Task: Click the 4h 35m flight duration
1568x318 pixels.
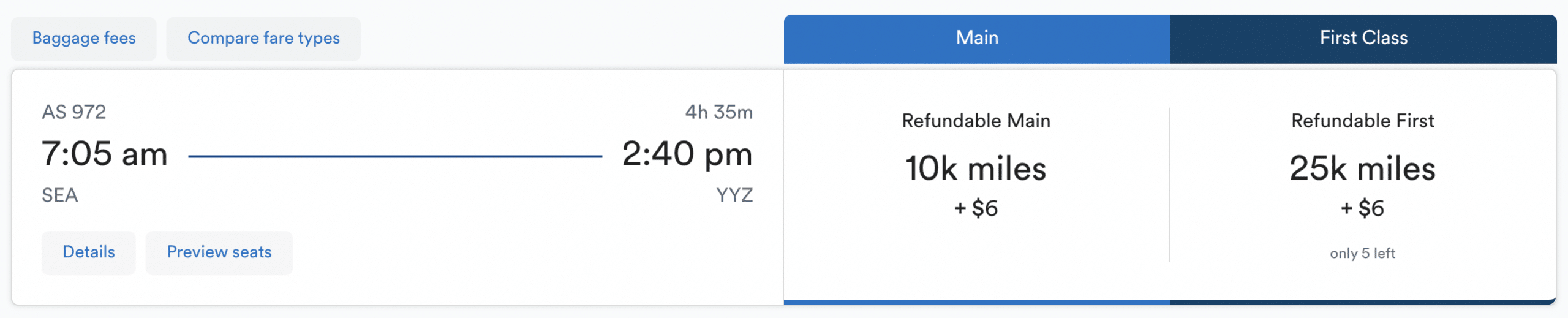Action: coord(718,112)
